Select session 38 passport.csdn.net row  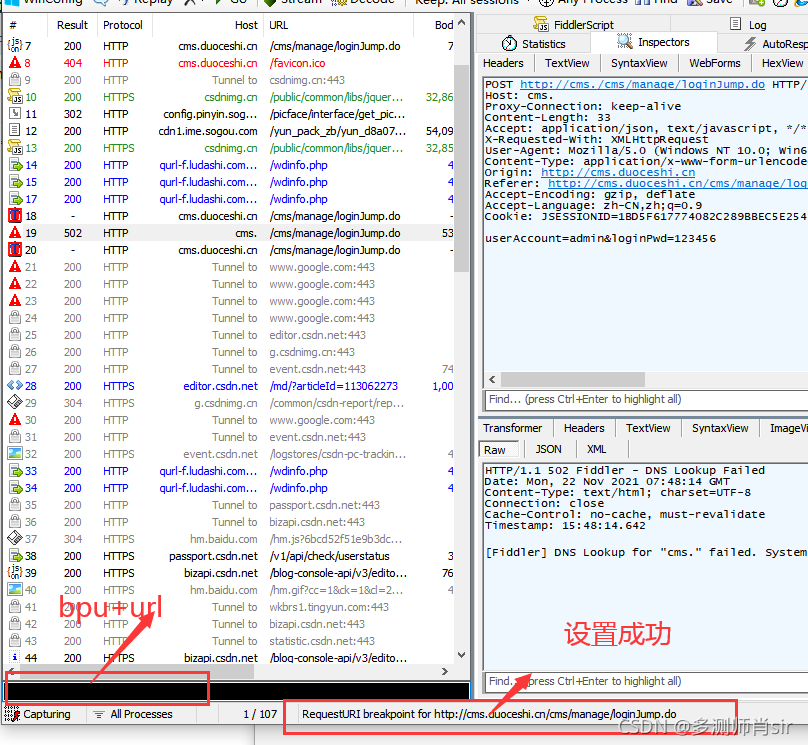(230, 556)
